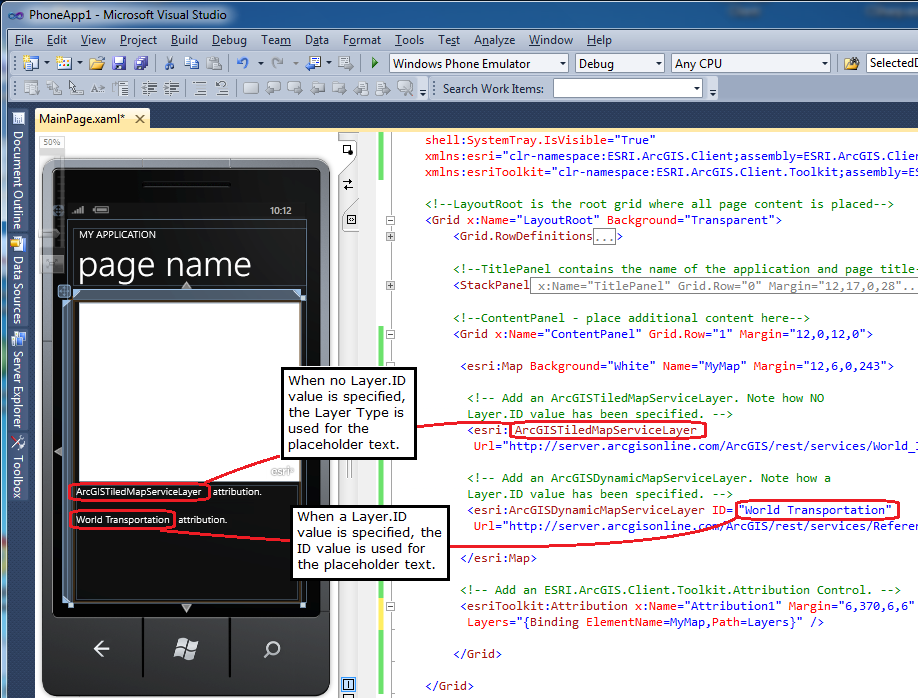Click the collapsed [...] box after Grid.RowDefinitions
Screen dimensions: 919x698
(604, 237)
